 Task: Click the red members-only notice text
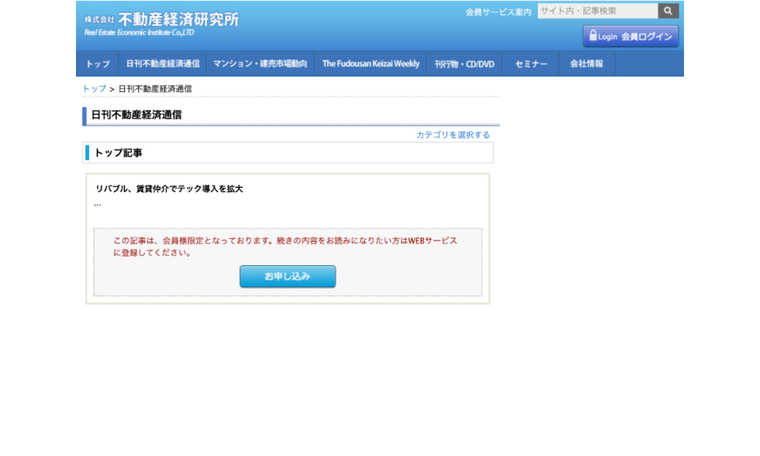point(285,246)
